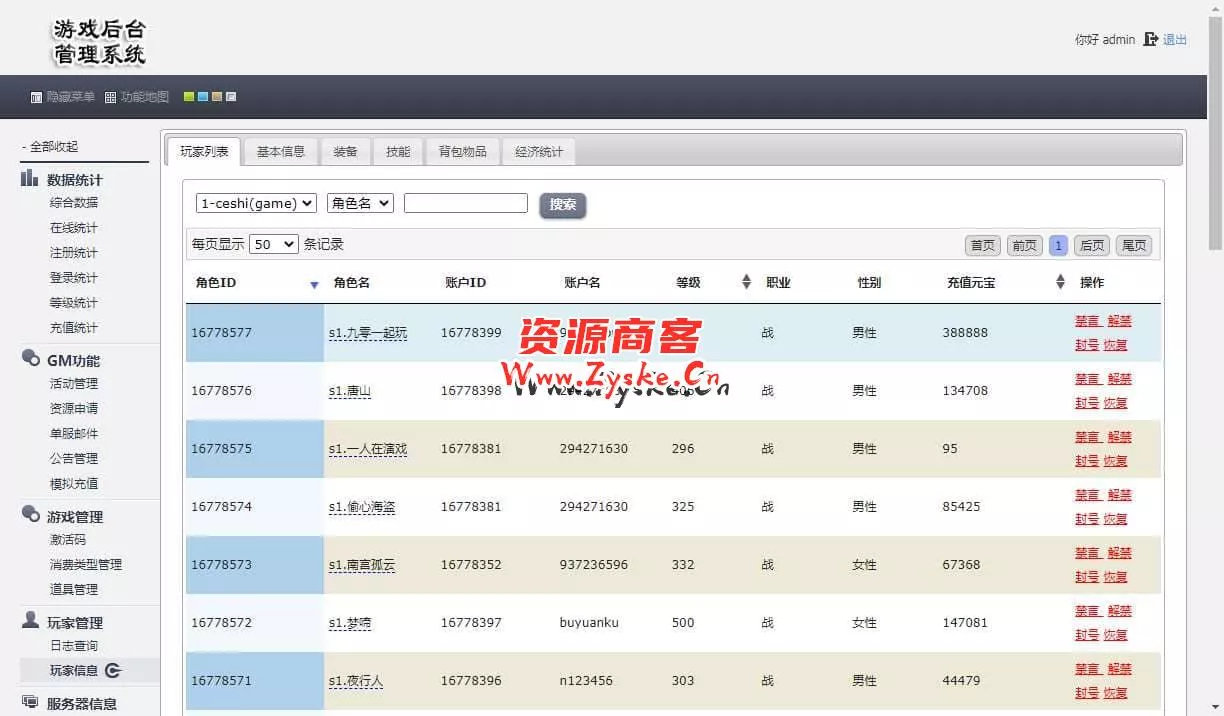Screen dimensions: 1224x716
Task: Go to 后页 next page
Action: pyautogui.click(x=1092, y=245)
